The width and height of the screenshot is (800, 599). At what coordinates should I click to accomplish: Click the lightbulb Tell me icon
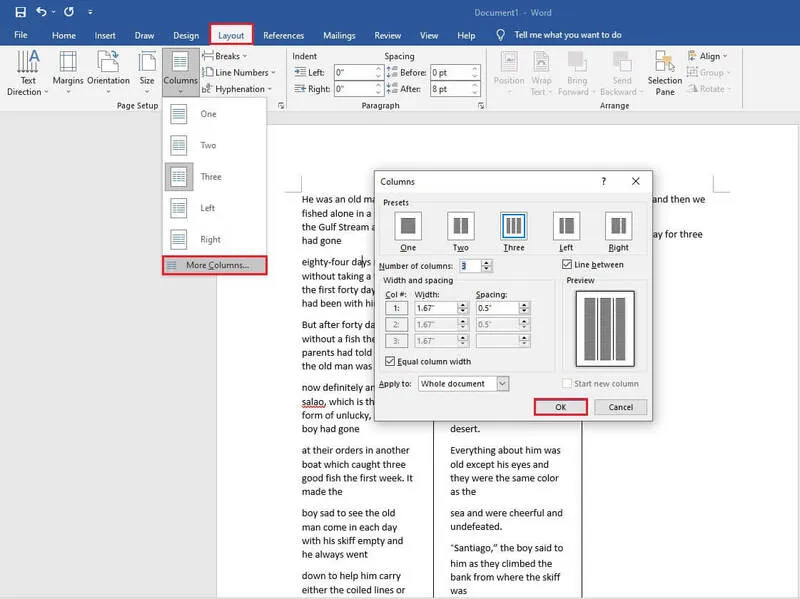click(x=501, y=35)
